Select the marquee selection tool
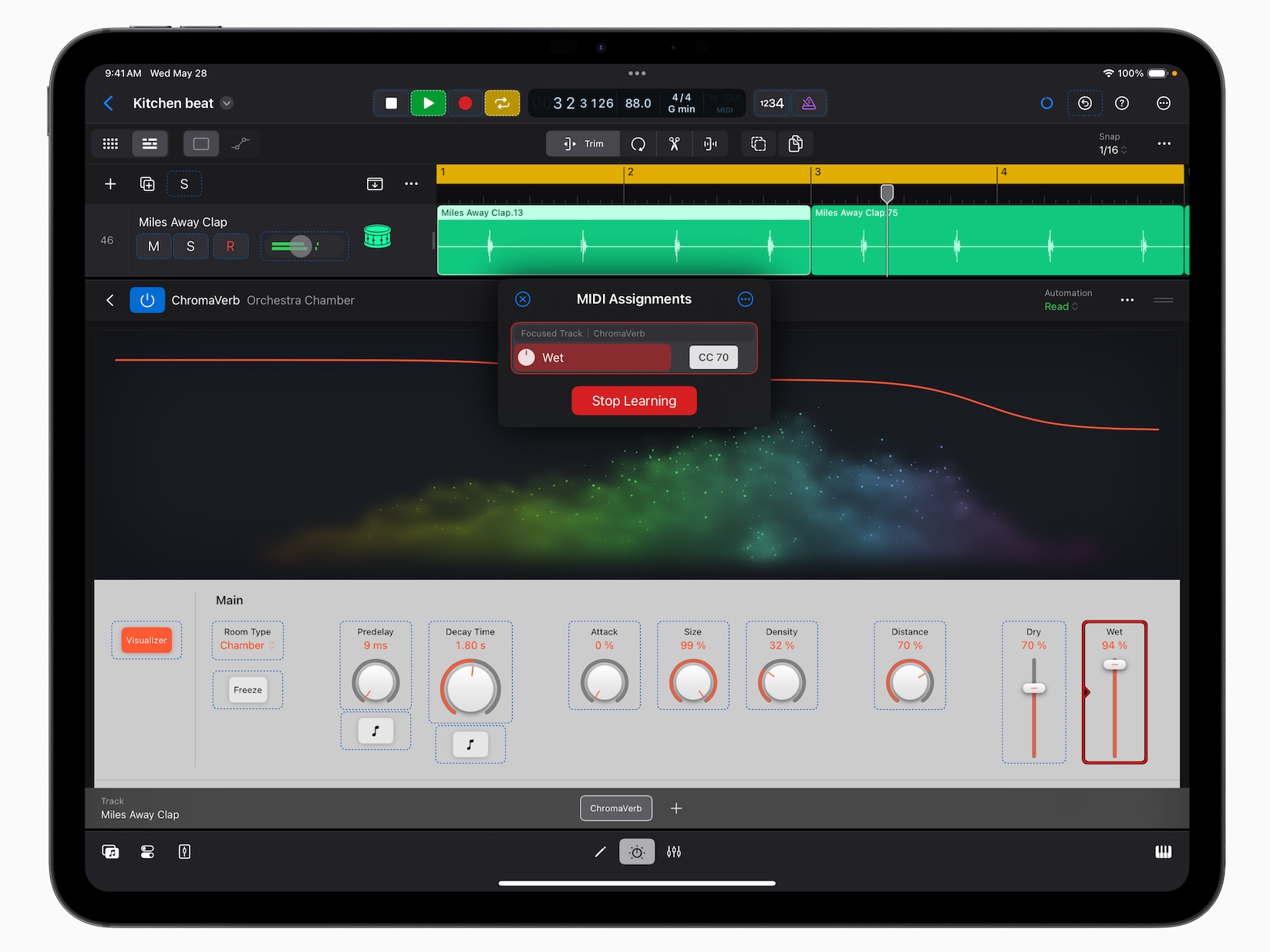Screen dimensions: 1270x952 pos(200,143)
